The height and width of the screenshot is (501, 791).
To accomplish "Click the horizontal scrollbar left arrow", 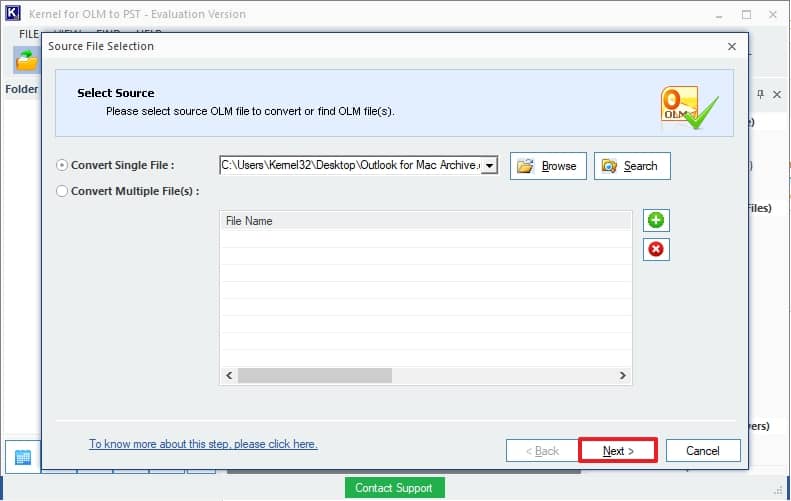I will [229, 375].
